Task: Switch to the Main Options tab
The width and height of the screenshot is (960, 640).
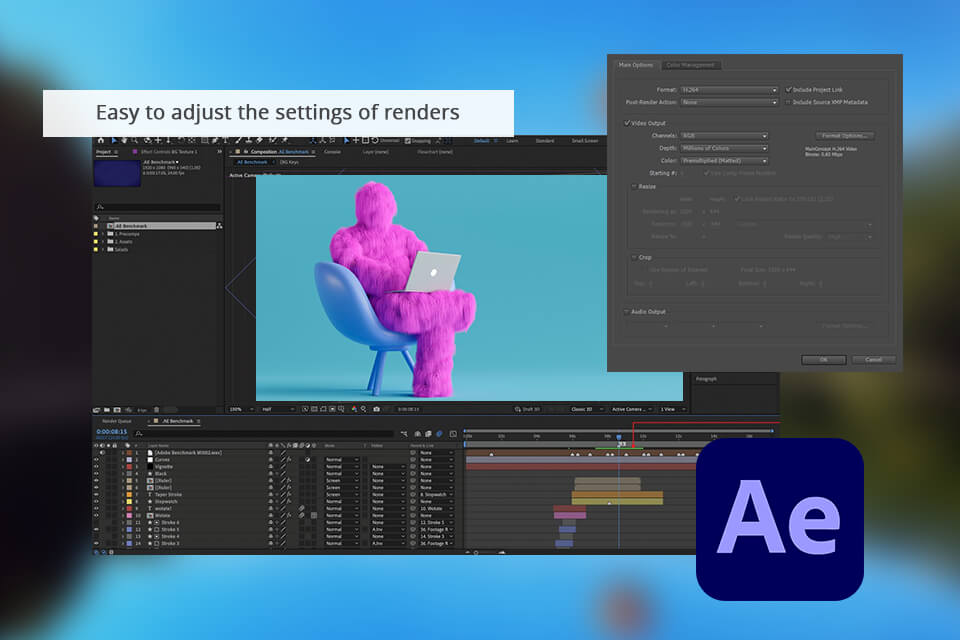Action: (x=636, y=65)
